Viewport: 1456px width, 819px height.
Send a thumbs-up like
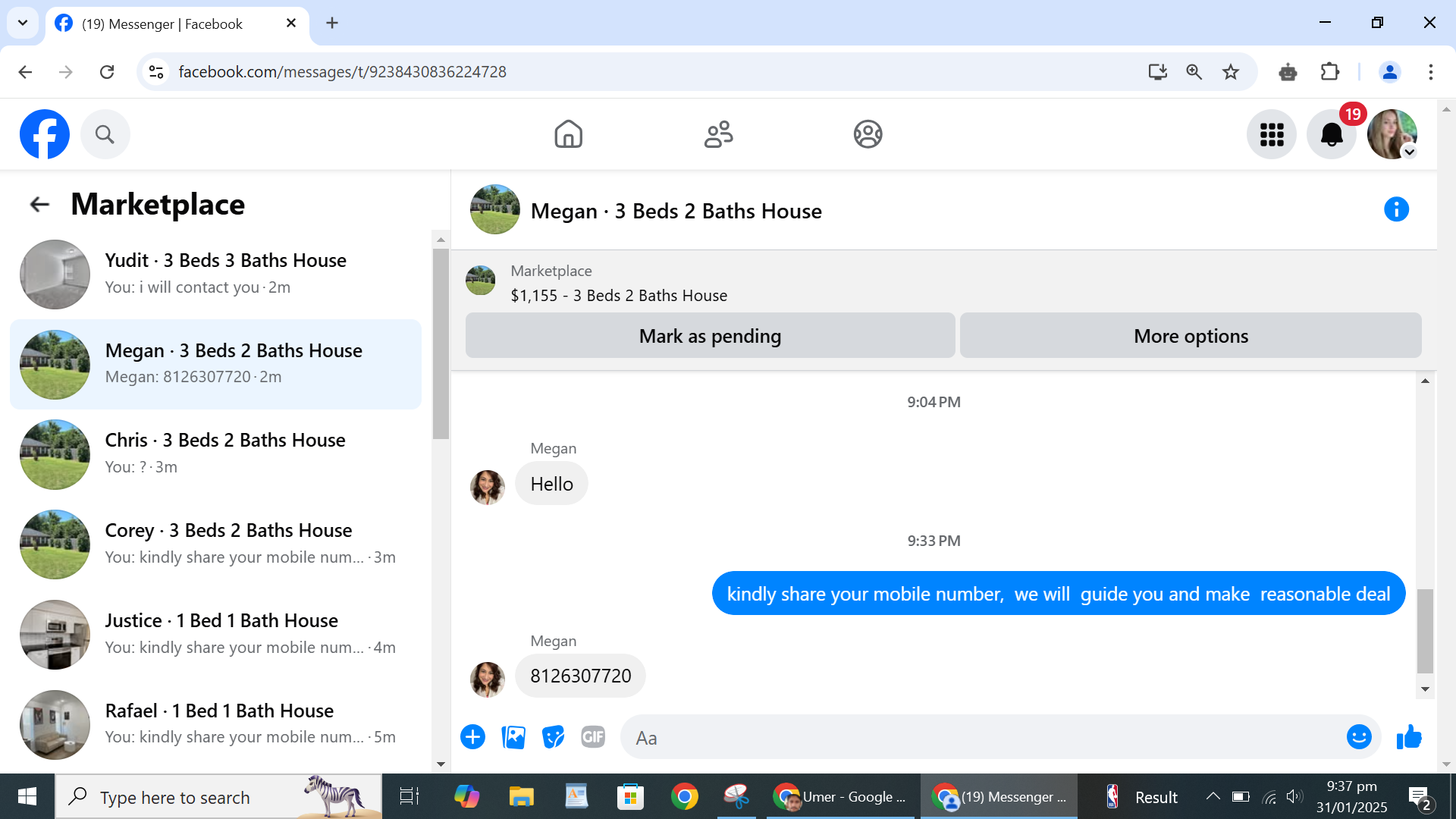pyautogui.click(x=1409, y=736)
